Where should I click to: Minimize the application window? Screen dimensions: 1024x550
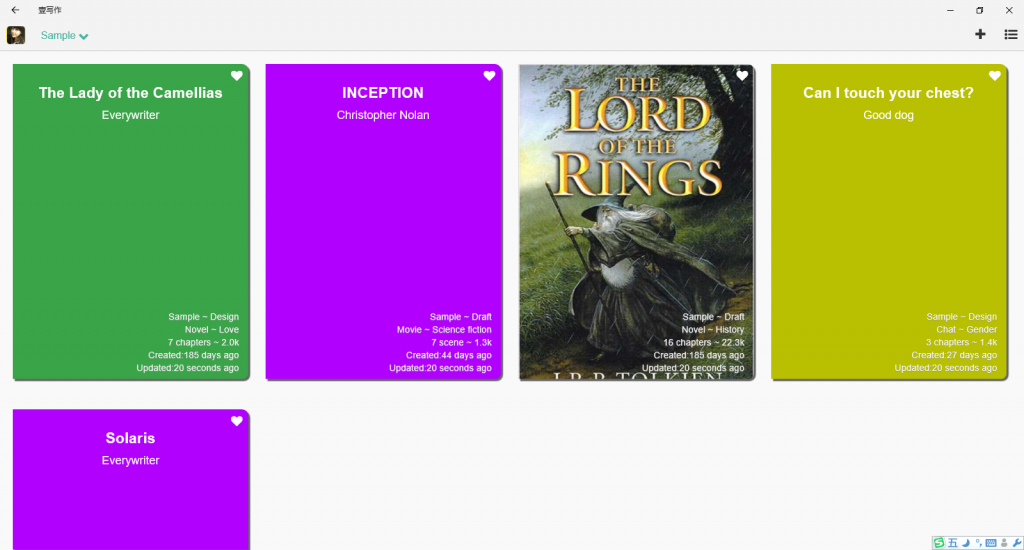coord(950,10)
